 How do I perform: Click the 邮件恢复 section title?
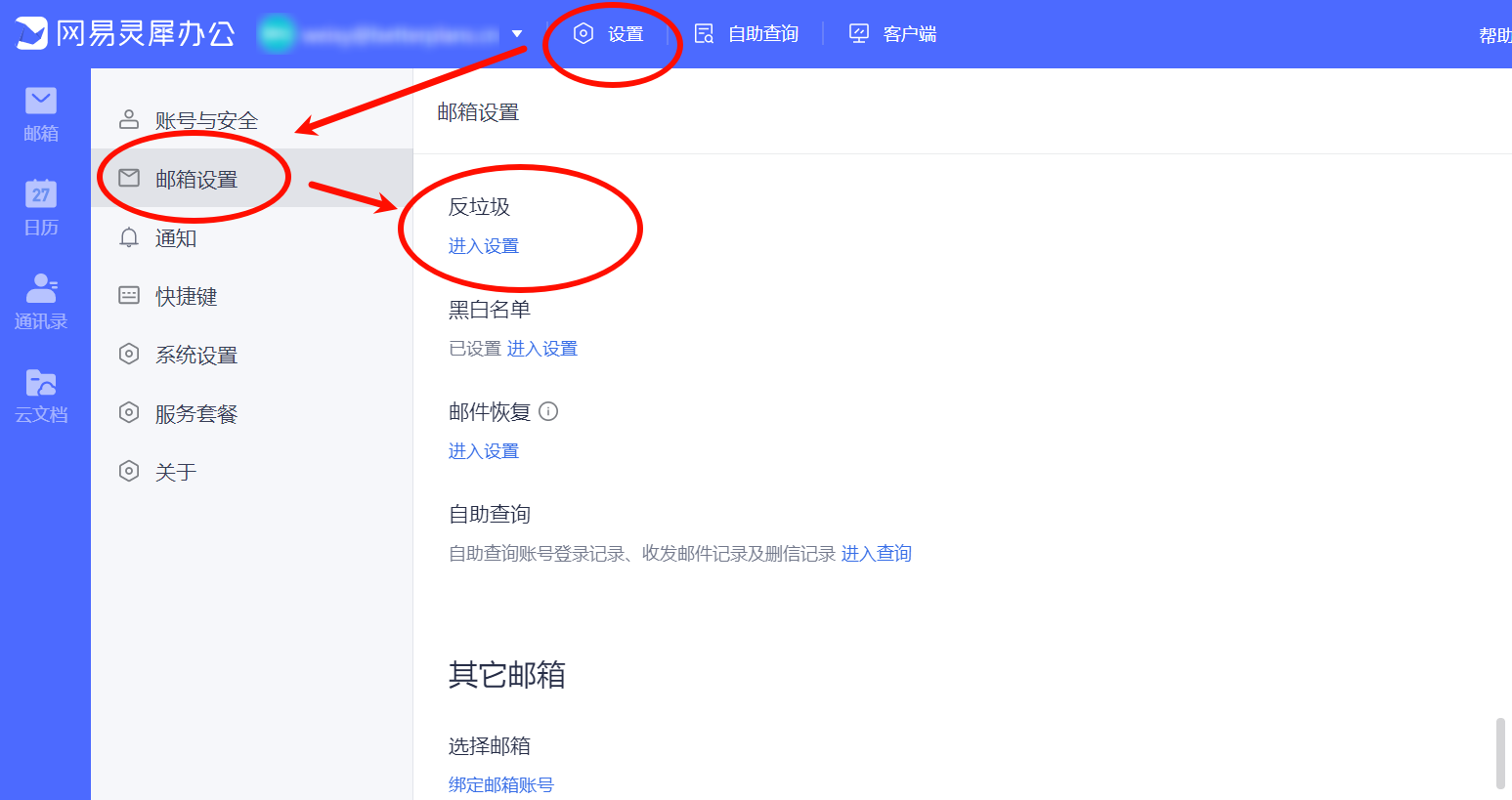tap(490, 412)
